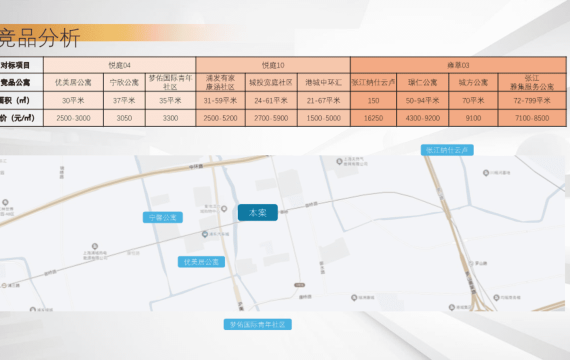Click the price cell 7100-8500
570x360 pixels.
pyautogui.click(x=532, y=118)
